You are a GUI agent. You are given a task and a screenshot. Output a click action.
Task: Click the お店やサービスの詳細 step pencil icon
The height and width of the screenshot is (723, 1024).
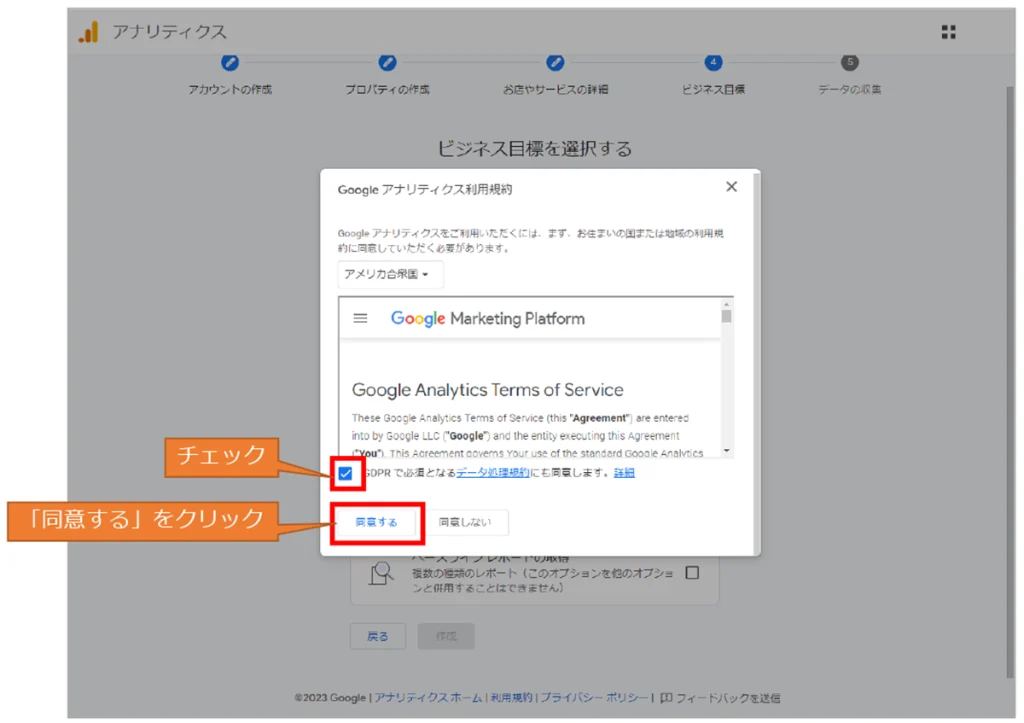pos(555,62)
